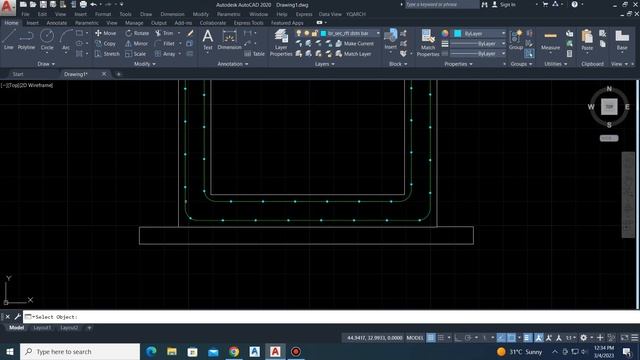Click the keyword search box in the title bar
Viewport: 640px width, 360px height.
(x=441, y=4)
